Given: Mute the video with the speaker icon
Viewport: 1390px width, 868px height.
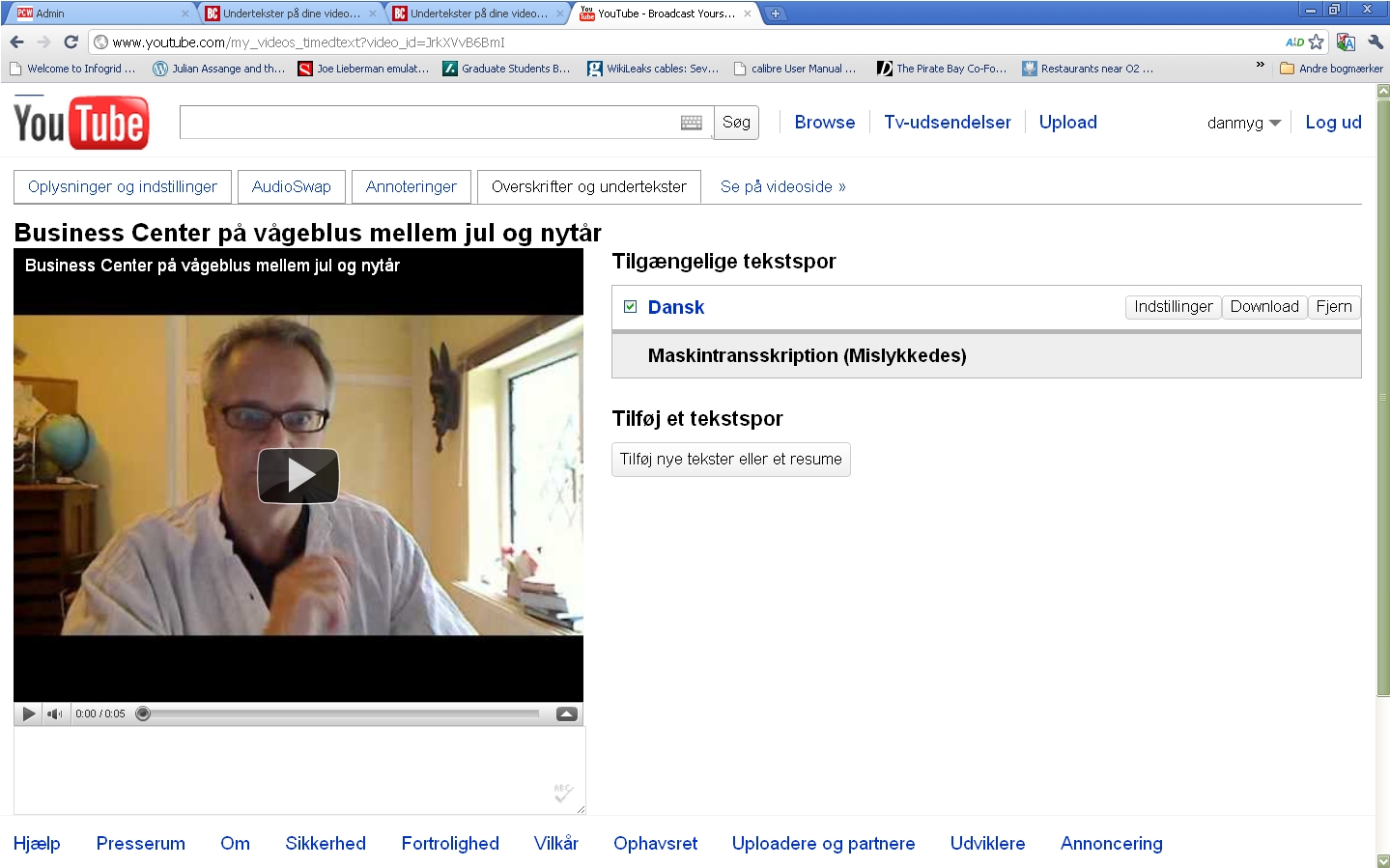Looking at the screenshot, I should click(54, 714).
